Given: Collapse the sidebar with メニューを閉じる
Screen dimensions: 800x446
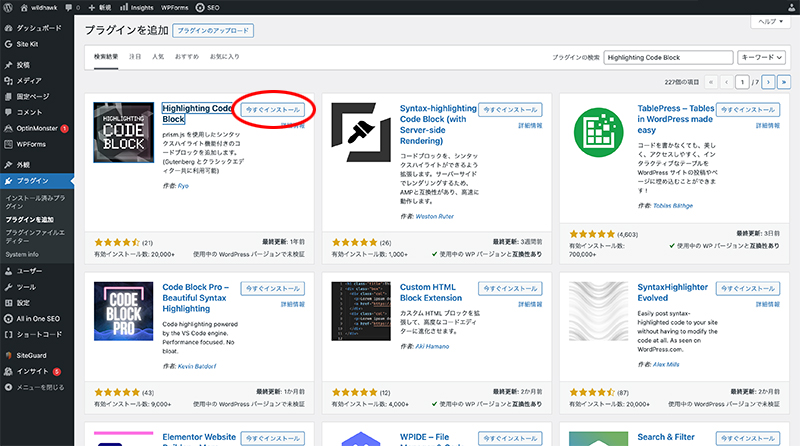Looking at the screenshot, I should tap(40, 387).
